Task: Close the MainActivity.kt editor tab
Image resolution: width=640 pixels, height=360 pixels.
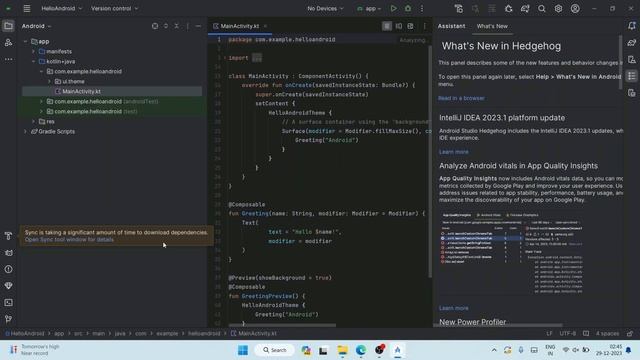Action: [265, 26]
